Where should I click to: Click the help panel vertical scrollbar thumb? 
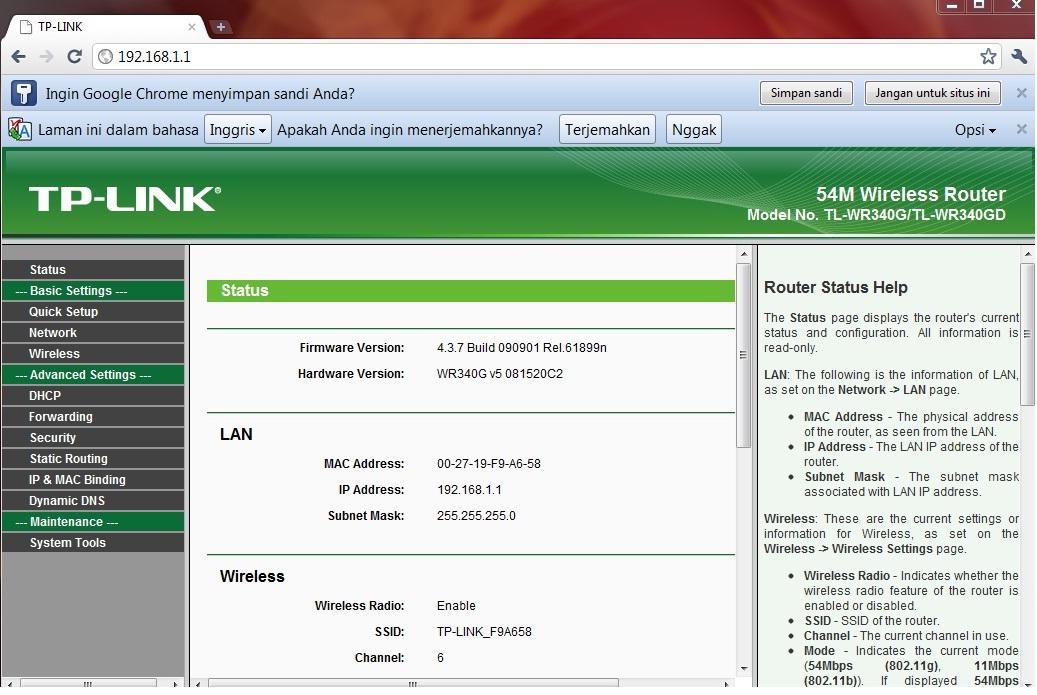[x=1027, y=334]
